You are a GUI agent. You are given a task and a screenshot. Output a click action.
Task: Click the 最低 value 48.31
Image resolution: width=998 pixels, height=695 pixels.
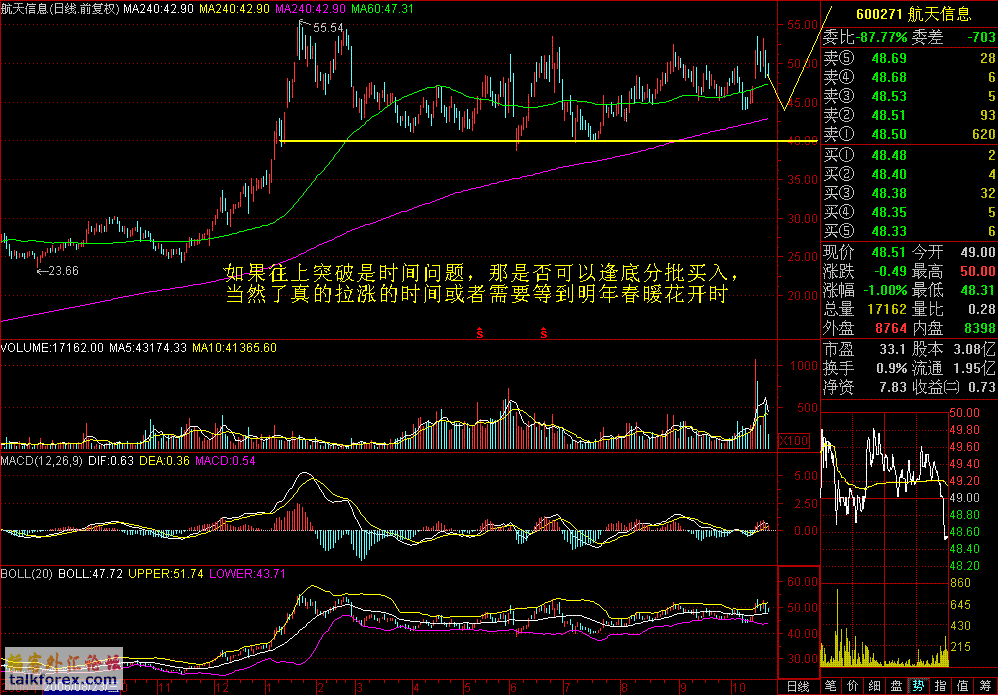(978, 290)
